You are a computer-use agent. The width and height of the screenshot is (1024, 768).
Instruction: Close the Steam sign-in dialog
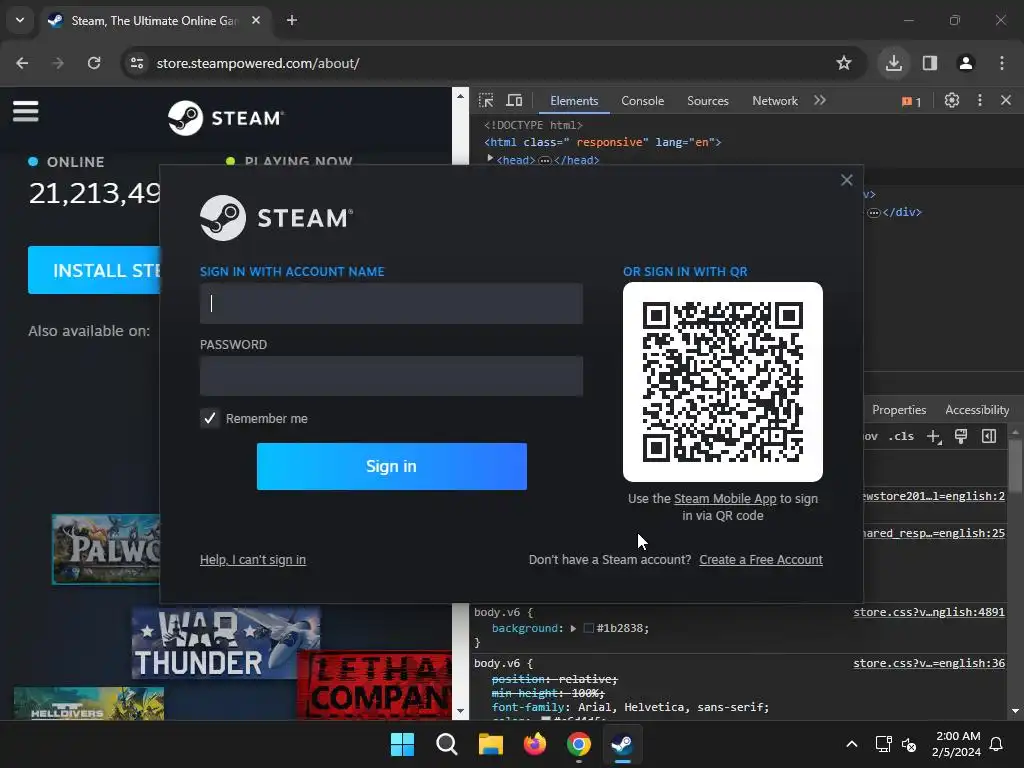(x=846, y=180)
